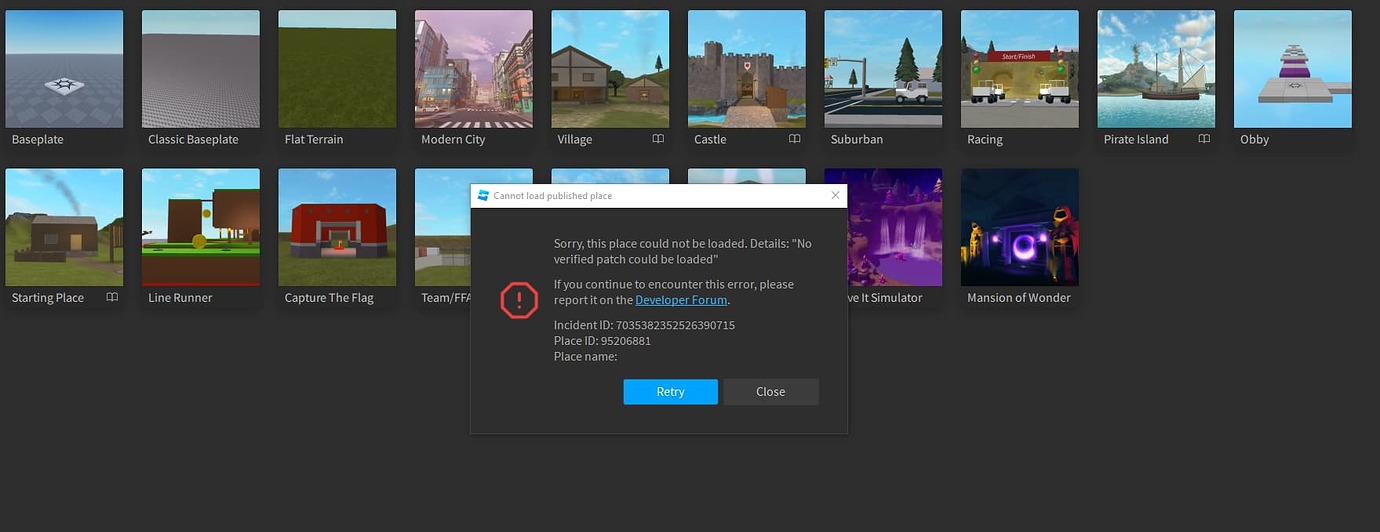Click the 'Cannot load published place' title
The width and height of the screenshot is (1380, 532).
pyautogui.click(x=553, y=196)
